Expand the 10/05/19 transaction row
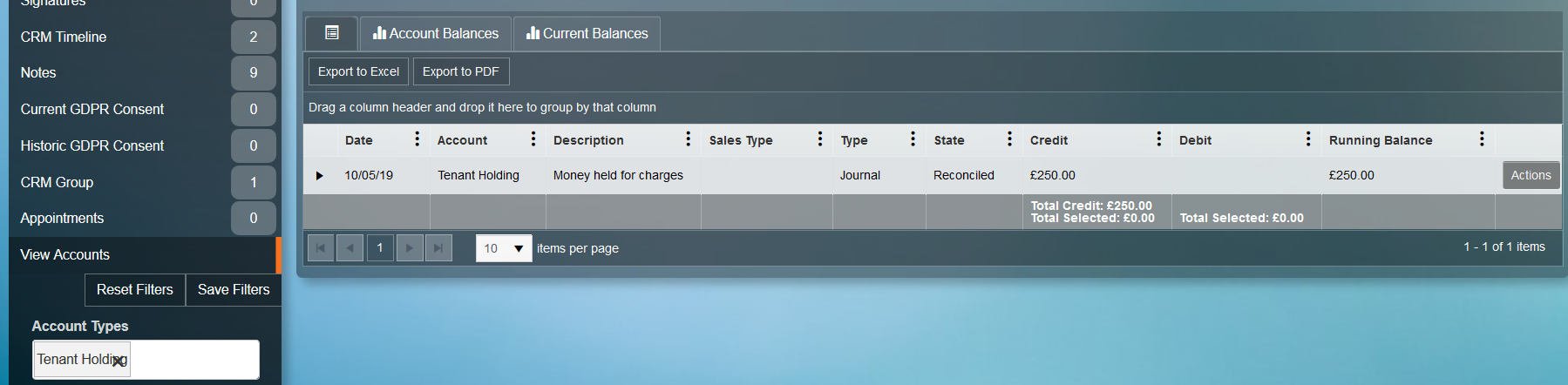This screenshot has width=1568, height=385. [x=319, y=176]
